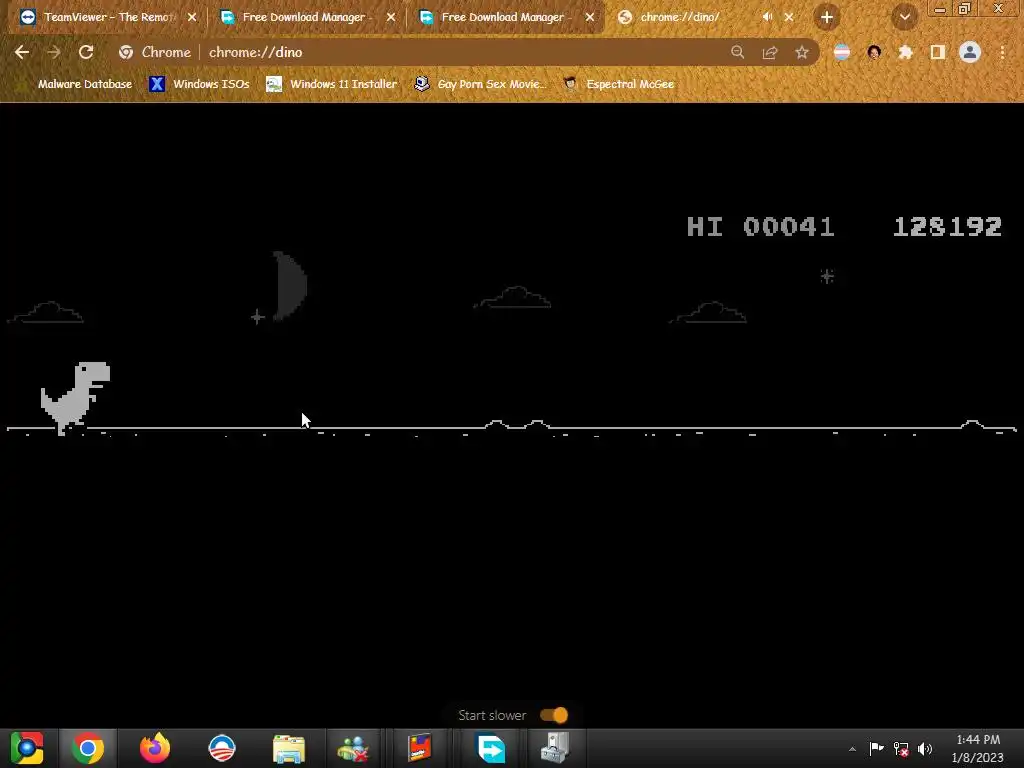This screenshot has width=1024, height=768.
Task: Launch Firefox from the taskbar
Action: click(155, 748)
